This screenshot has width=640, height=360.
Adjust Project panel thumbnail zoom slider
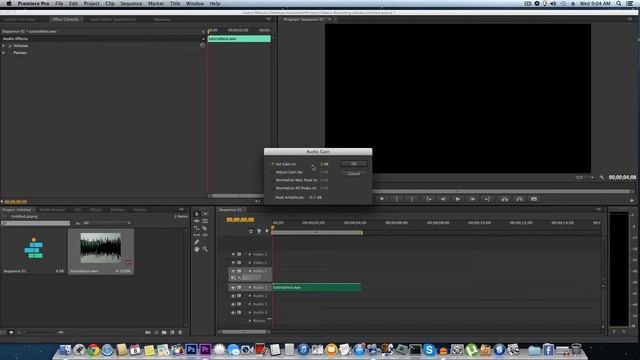41,333
